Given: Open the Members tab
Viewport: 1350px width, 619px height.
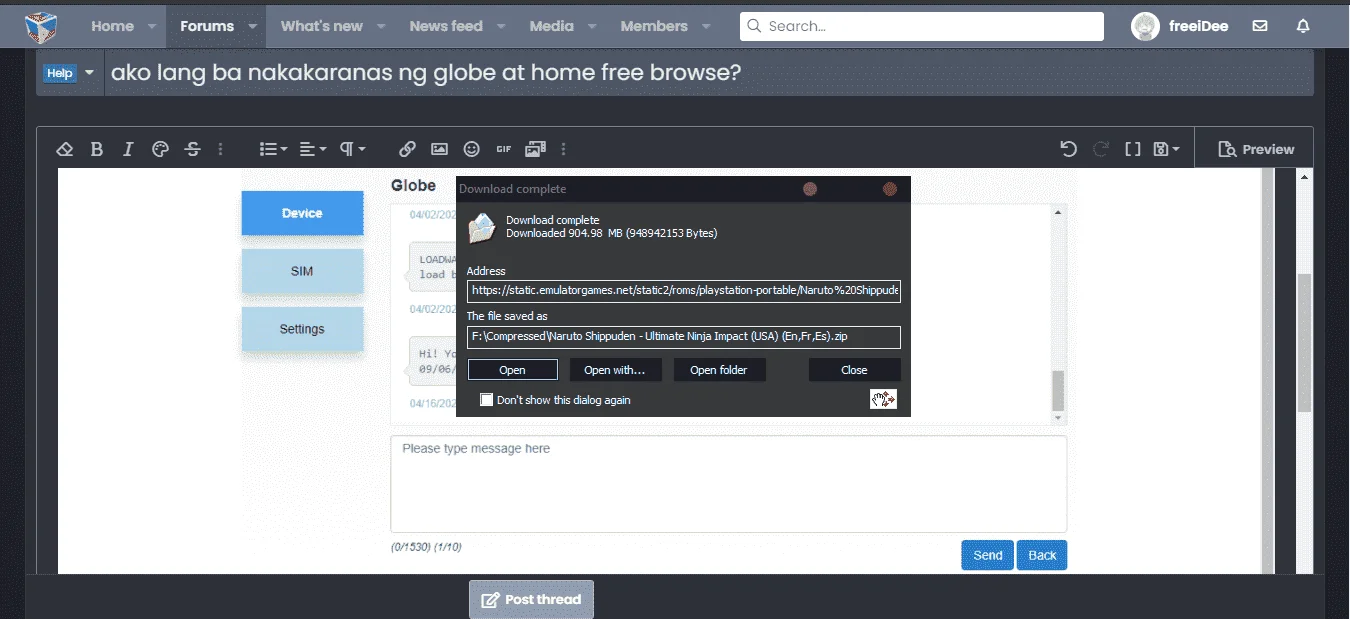Looking at the screenshot, I should pos(654,26).
